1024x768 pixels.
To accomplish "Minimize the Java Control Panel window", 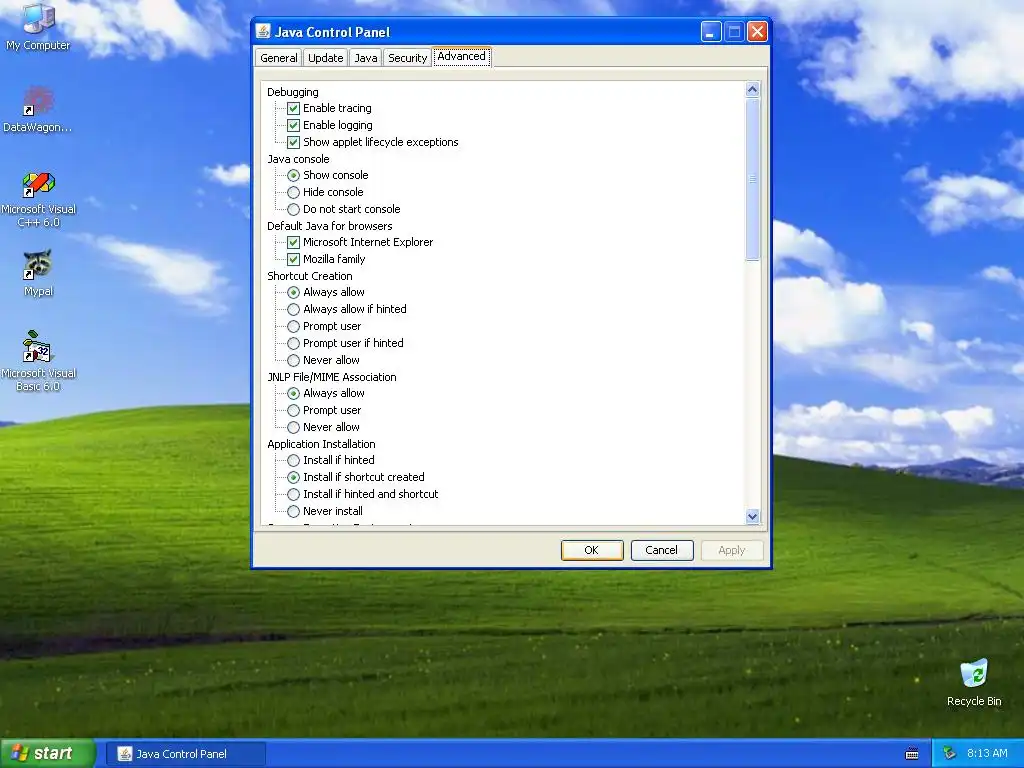I will (x=711, y=31).
